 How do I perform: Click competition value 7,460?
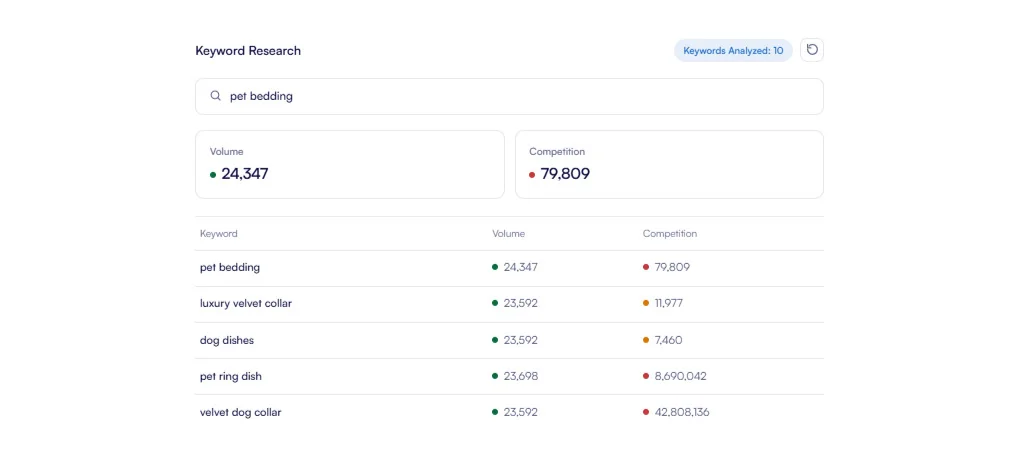click(x=668, y=340)
